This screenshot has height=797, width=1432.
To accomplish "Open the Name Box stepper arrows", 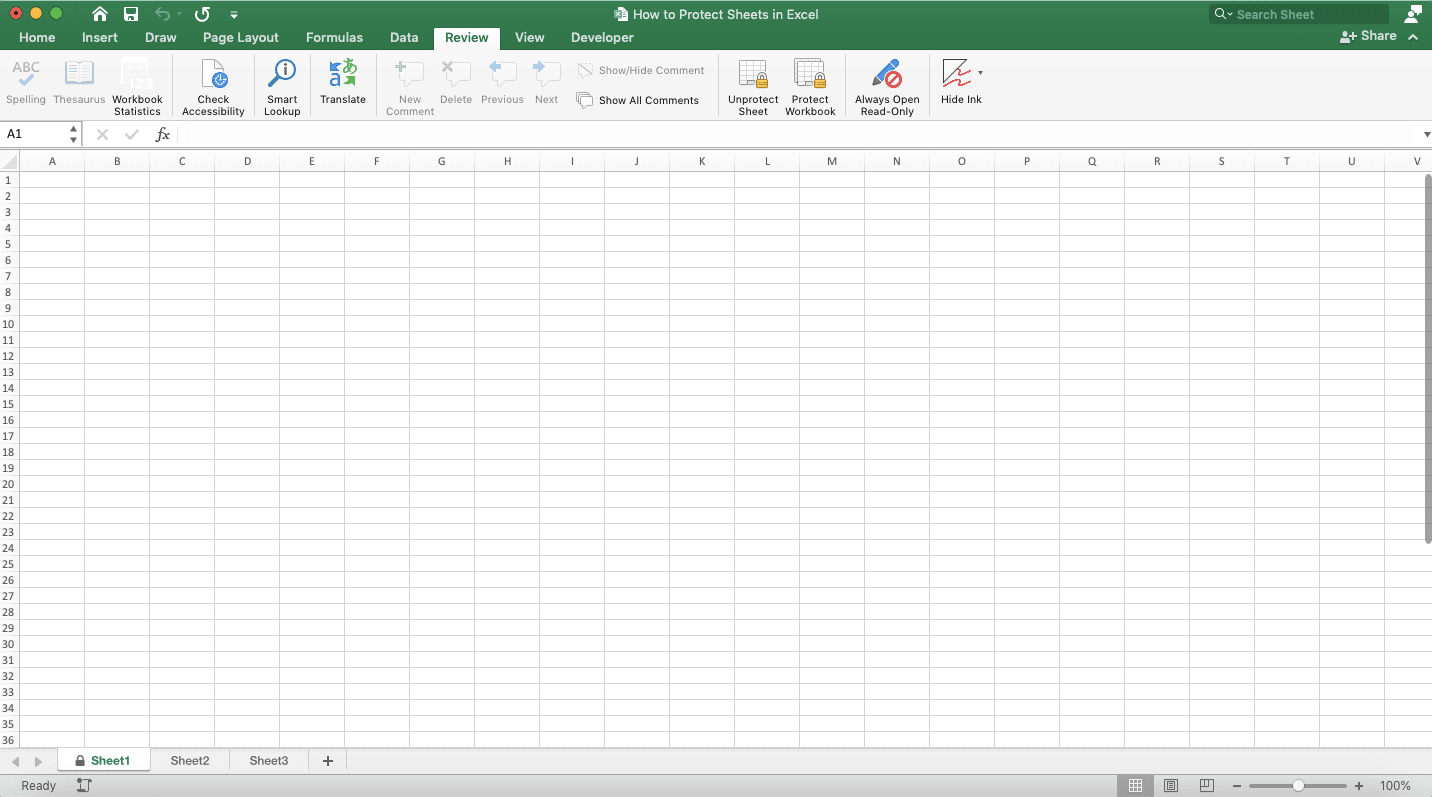I will (73, 134).
